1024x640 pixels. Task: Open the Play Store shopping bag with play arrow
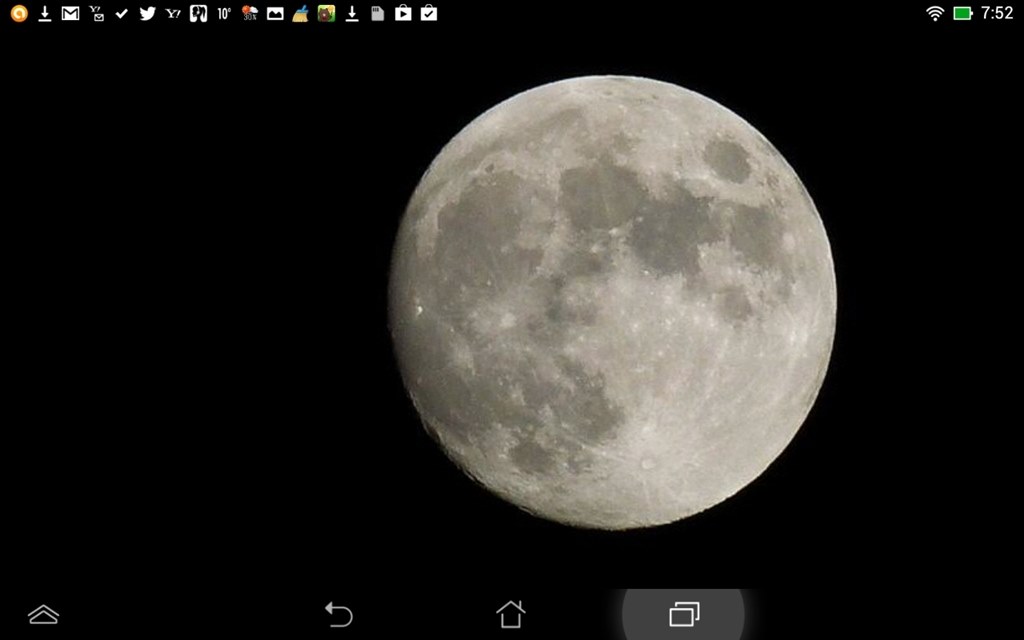403,13
